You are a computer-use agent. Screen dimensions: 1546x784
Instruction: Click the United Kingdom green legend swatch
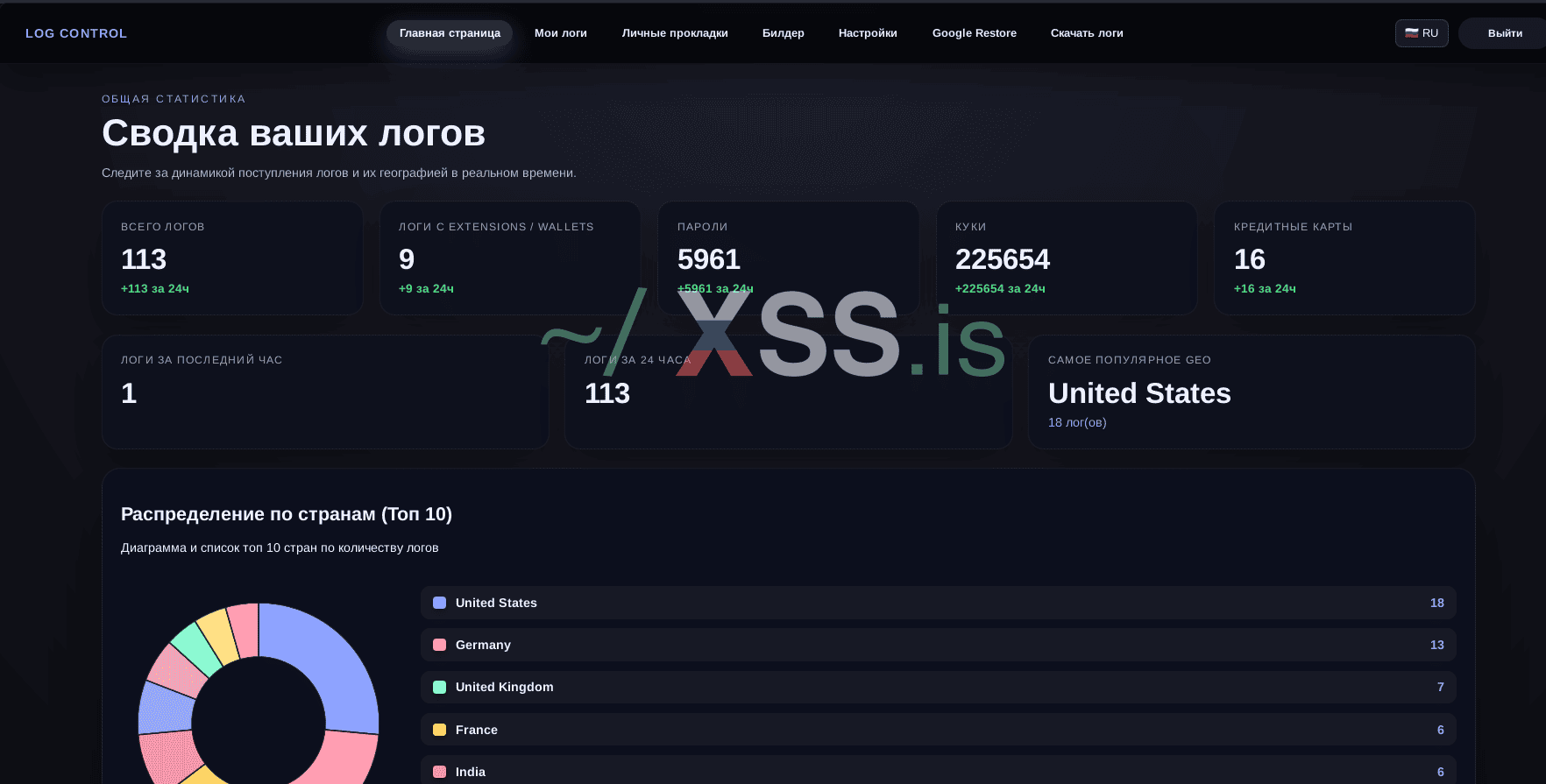[x=440, y=688]
